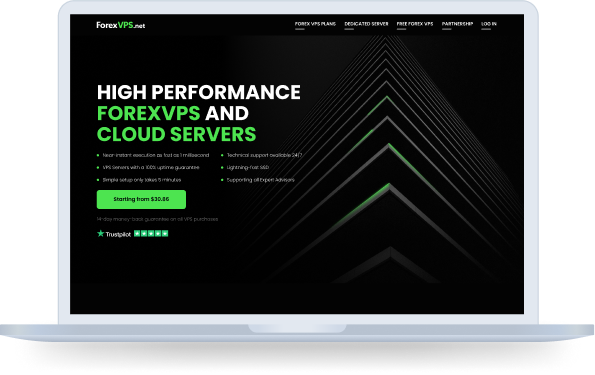
Task: Click the third Trustpilot rating star
Action: (x=151, y=233)
